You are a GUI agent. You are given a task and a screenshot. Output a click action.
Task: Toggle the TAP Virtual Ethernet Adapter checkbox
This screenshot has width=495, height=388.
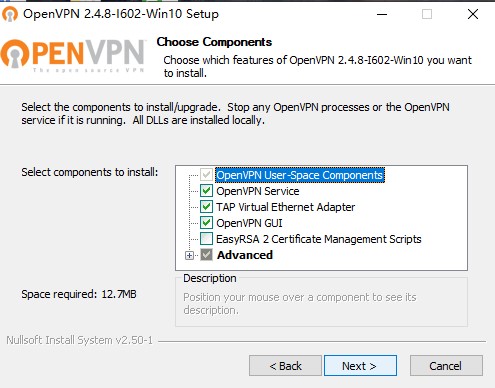click(206, 207)
